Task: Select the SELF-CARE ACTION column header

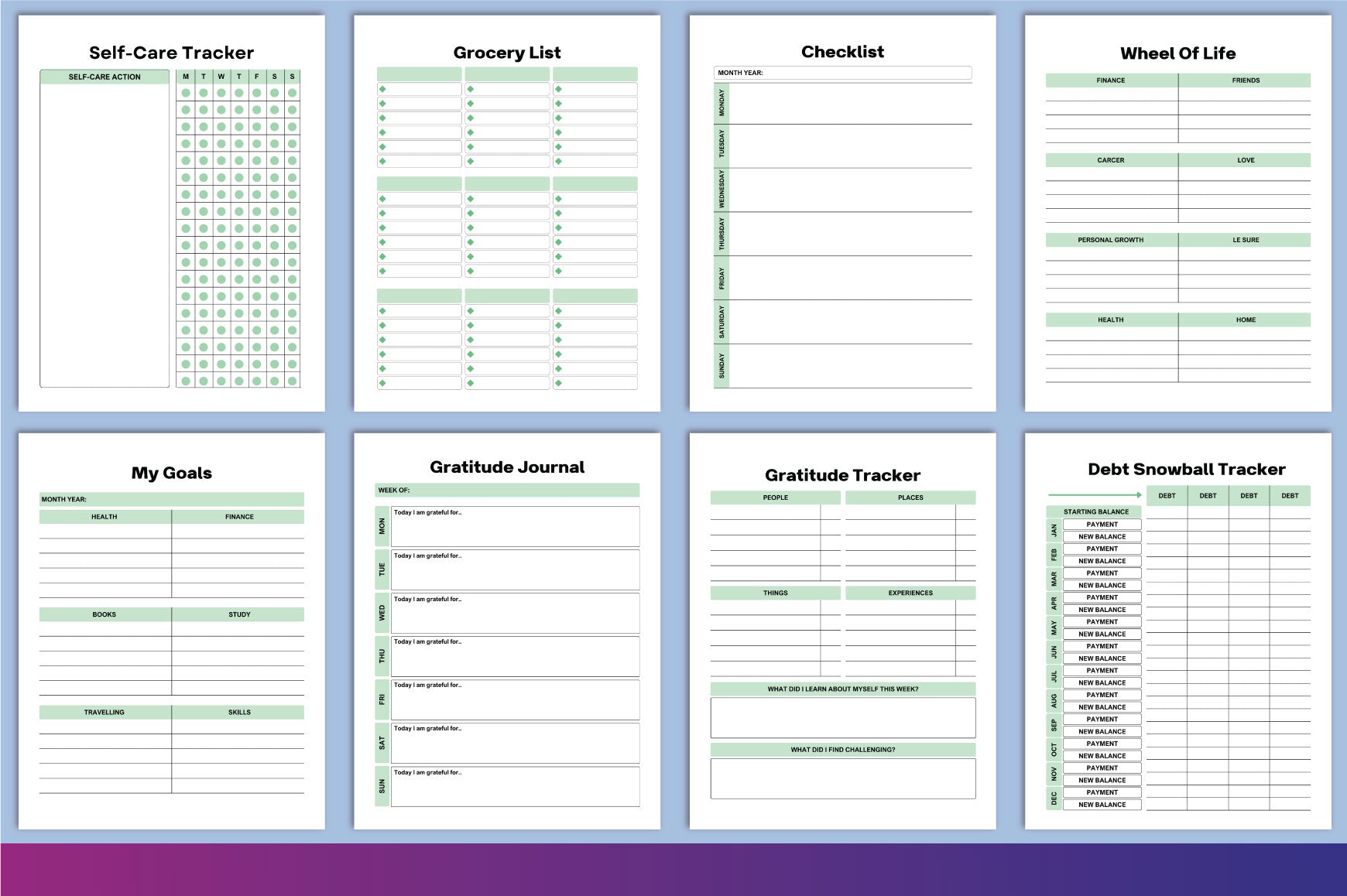Action: [x=105, y=77]
